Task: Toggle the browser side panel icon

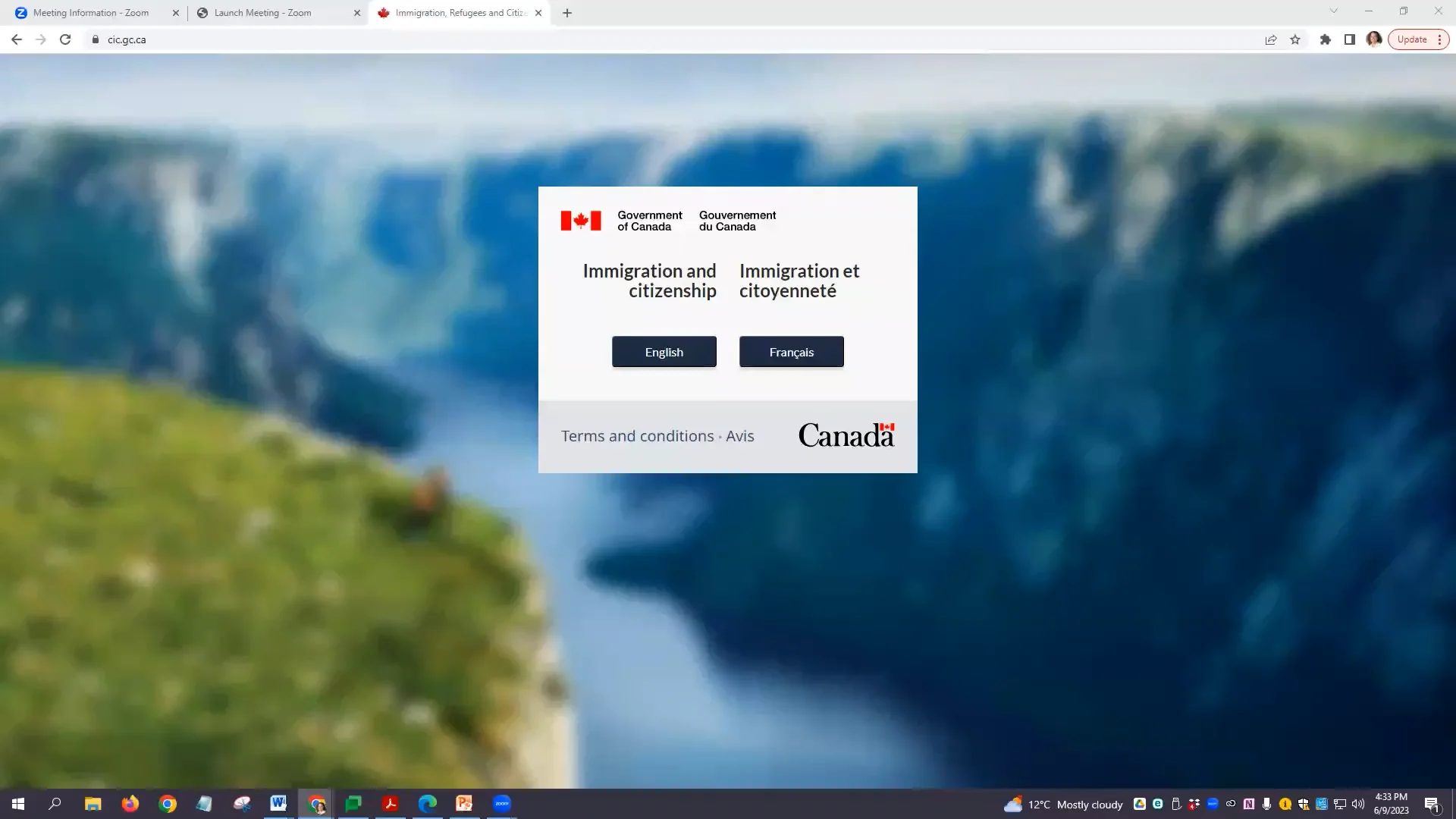Action: click(x=1350, y=39)
